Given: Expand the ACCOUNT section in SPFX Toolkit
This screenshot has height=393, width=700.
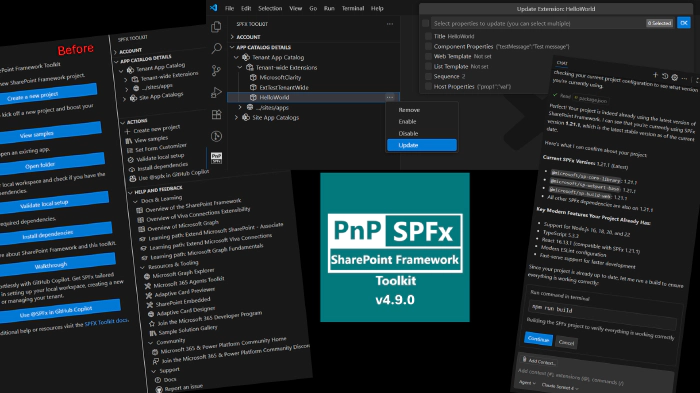Looking at the screenshot, I should [x=232, y=37].
